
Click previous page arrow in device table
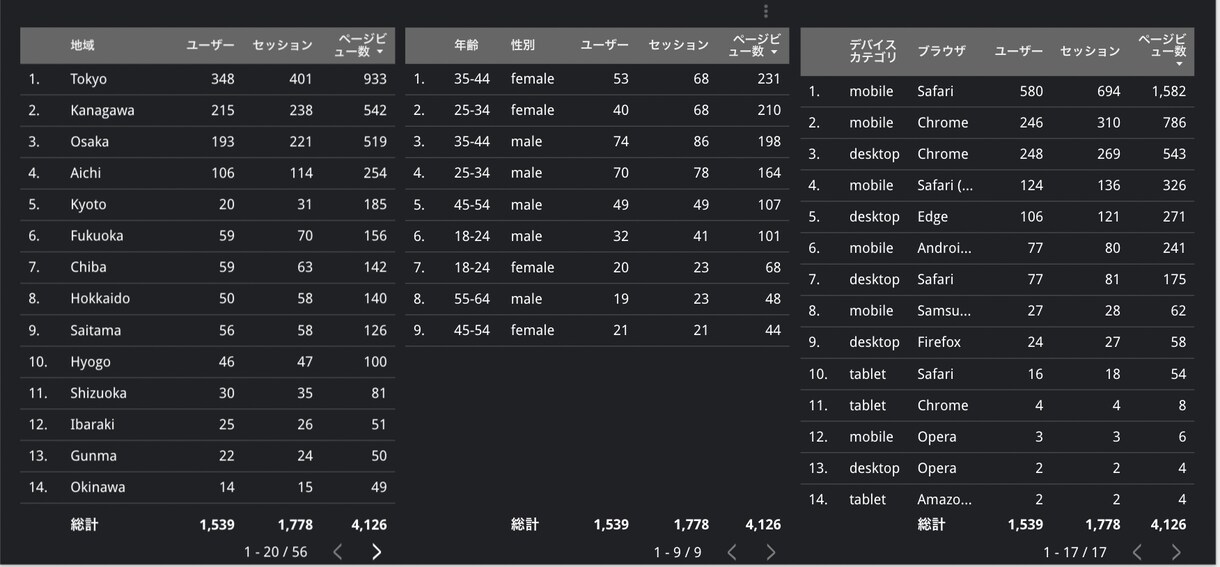click(x=1137, y=552)
